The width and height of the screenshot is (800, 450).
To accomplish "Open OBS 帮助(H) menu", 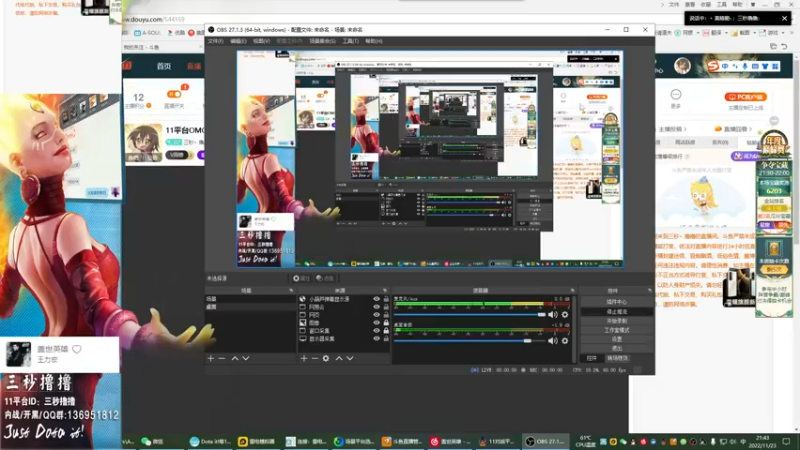I will click(373, 41).
